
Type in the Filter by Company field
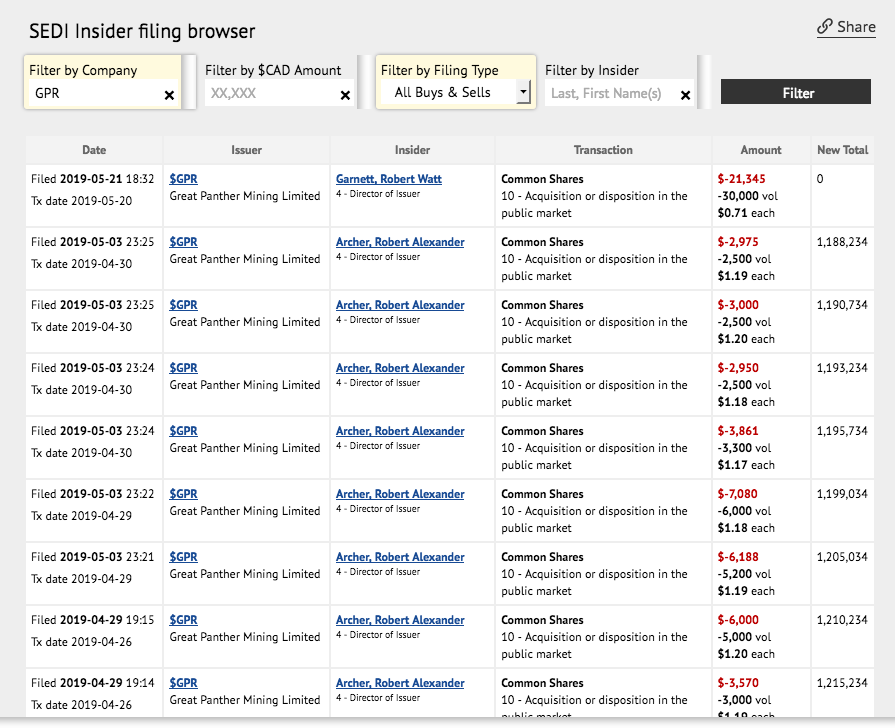pyautogui.click(x=95, y=93)
